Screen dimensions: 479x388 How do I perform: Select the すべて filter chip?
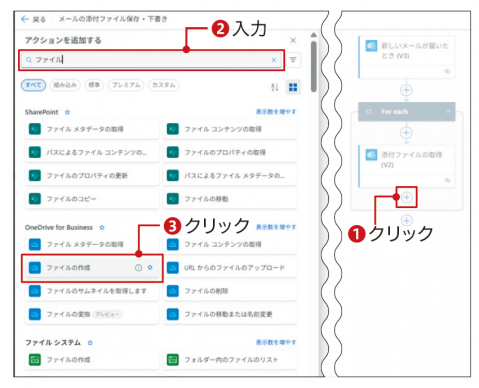tap(33, 85)
